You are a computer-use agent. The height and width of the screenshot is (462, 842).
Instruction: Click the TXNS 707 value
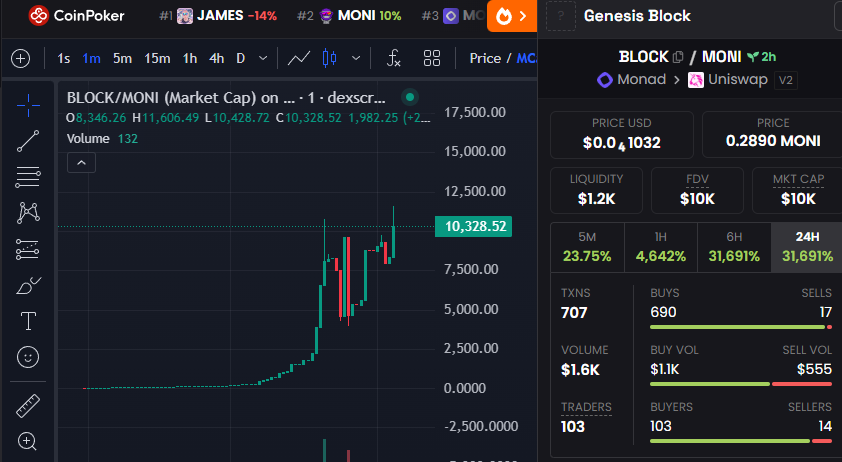click(574, 313)
